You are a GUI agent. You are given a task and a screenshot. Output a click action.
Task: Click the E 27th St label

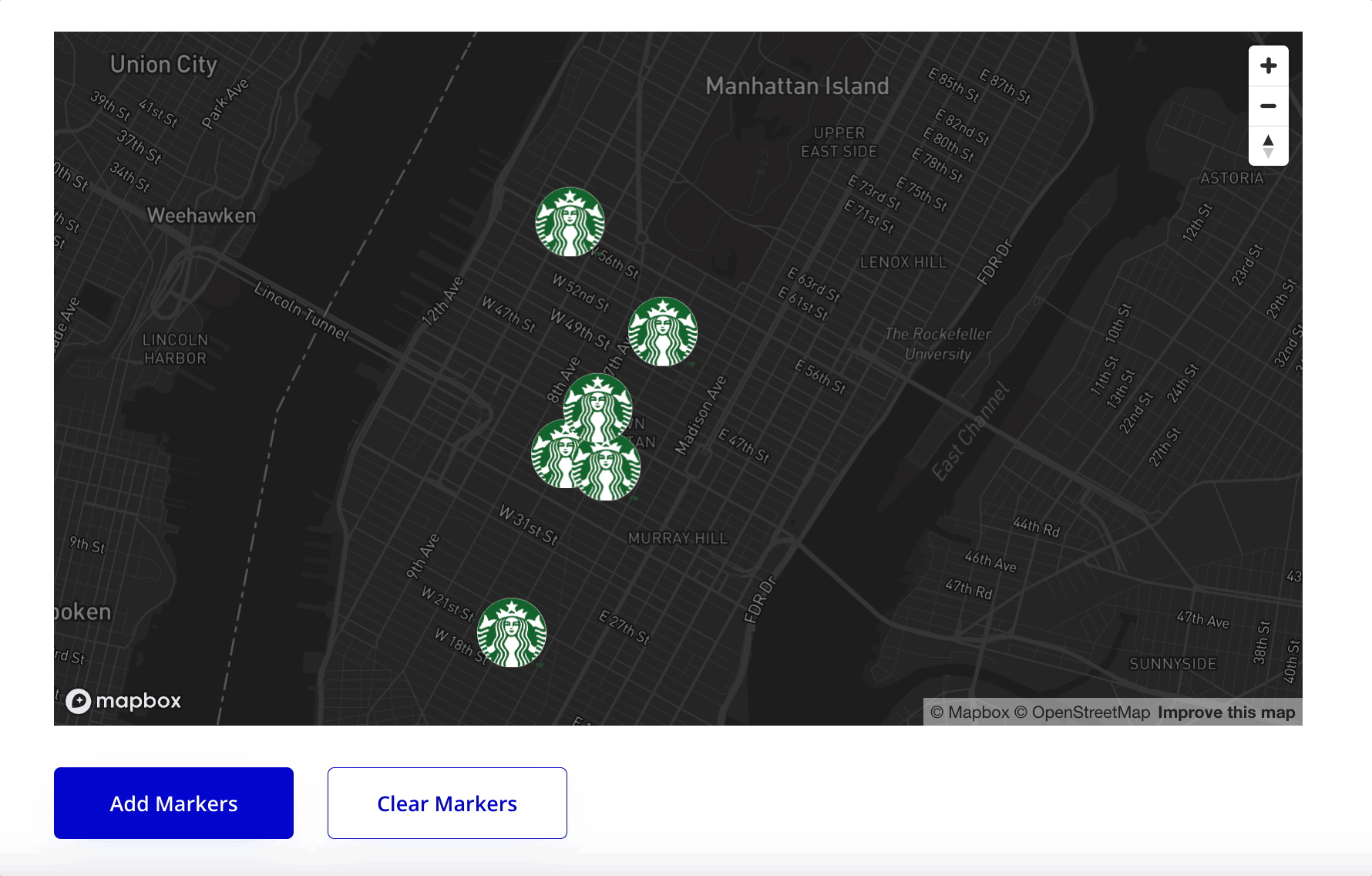coord(624,627)
